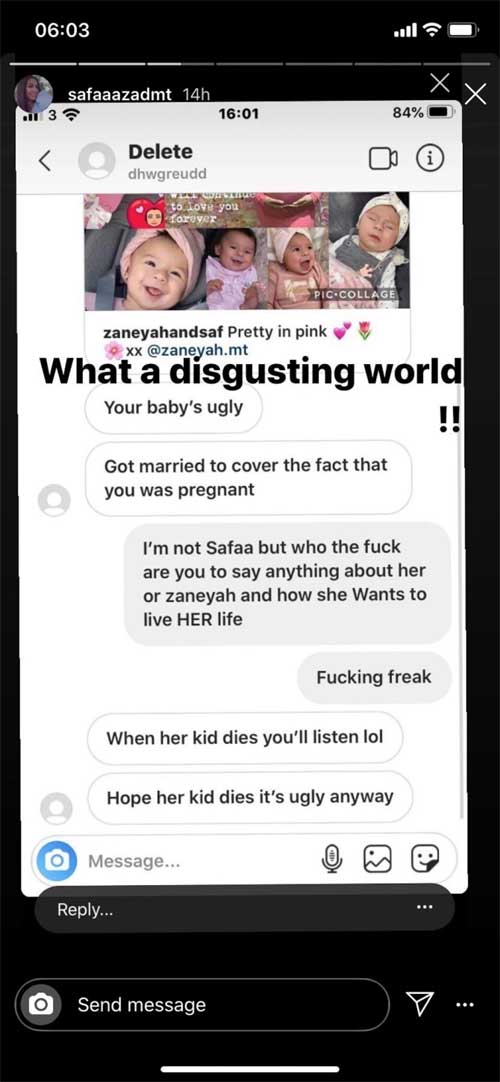
Task: Tap the Delete chat title
Action: pos(161,151)
